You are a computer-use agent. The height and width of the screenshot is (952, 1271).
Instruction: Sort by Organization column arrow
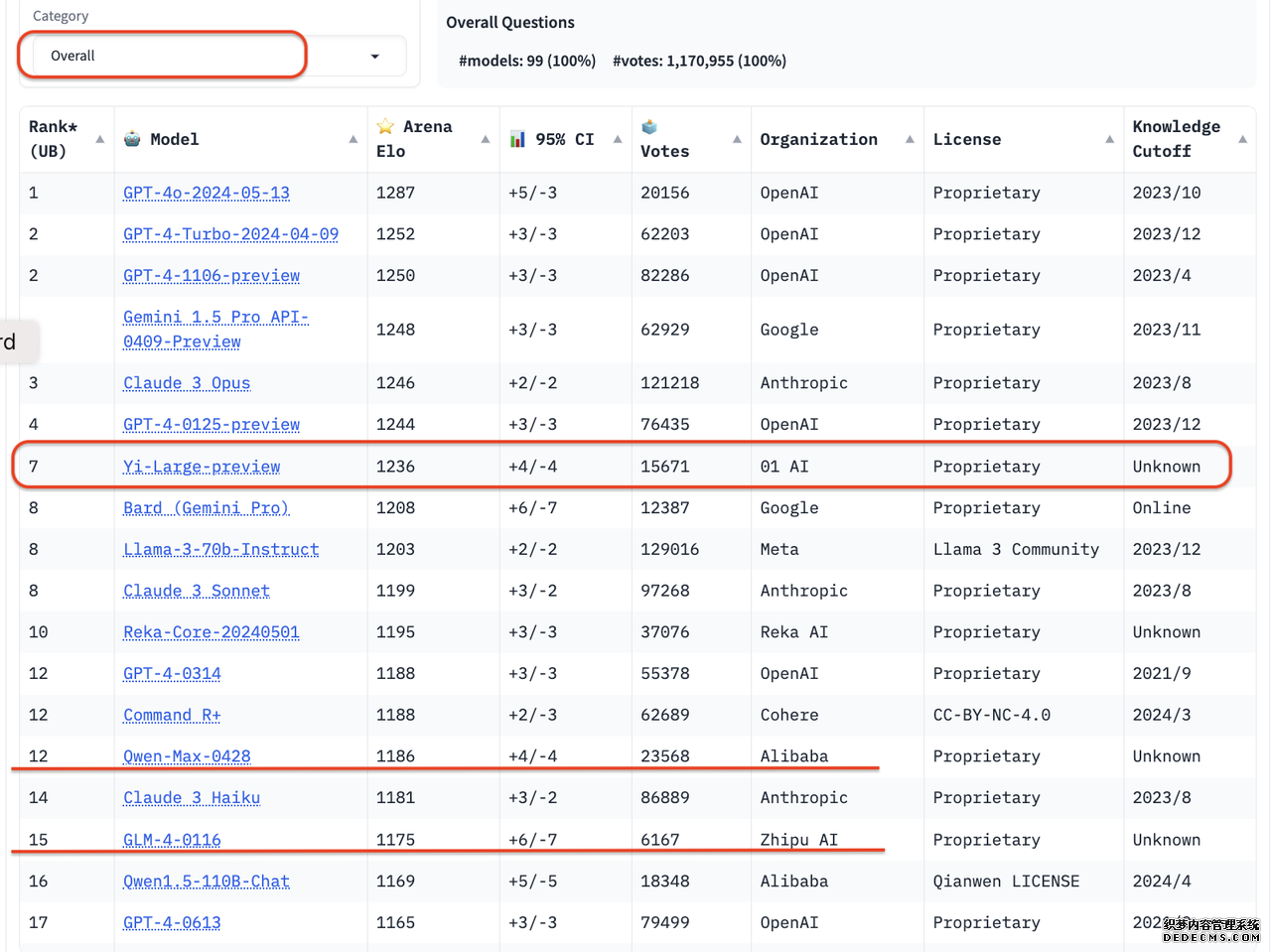[910, 139]
